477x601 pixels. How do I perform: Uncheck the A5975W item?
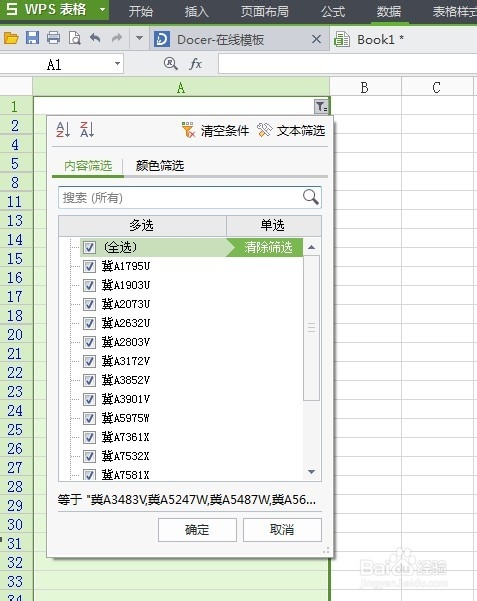tap(89, 418)
